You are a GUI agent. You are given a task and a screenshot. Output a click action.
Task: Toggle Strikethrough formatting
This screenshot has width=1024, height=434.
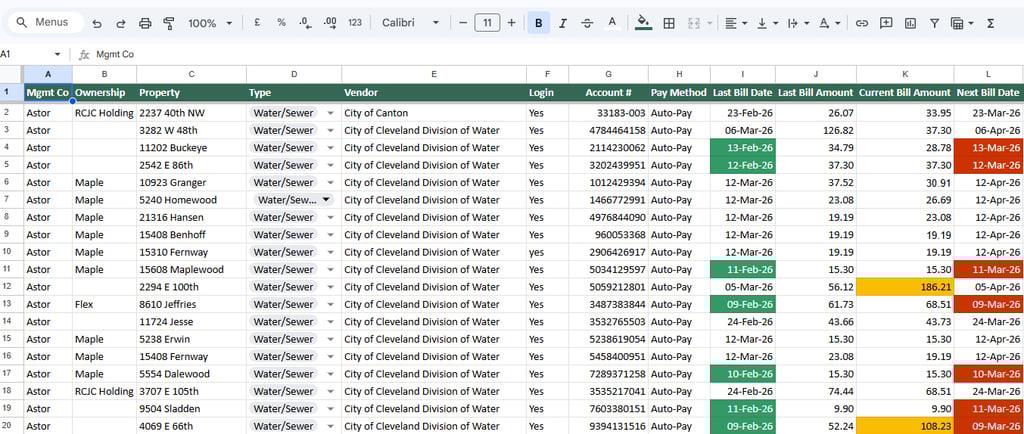(587, 23)
